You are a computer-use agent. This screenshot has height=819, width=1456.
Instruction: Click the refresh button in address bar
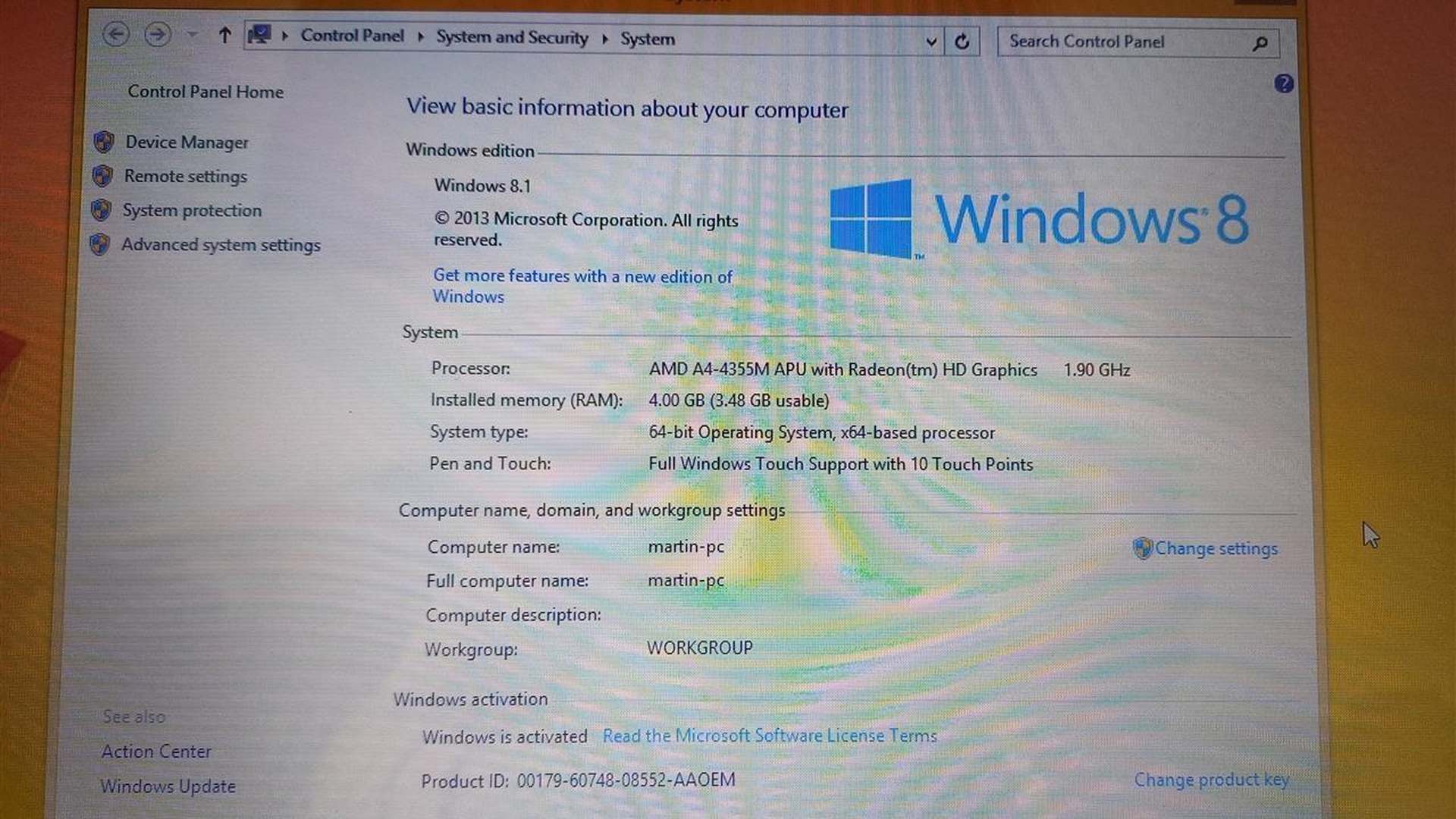coord(961,39)
